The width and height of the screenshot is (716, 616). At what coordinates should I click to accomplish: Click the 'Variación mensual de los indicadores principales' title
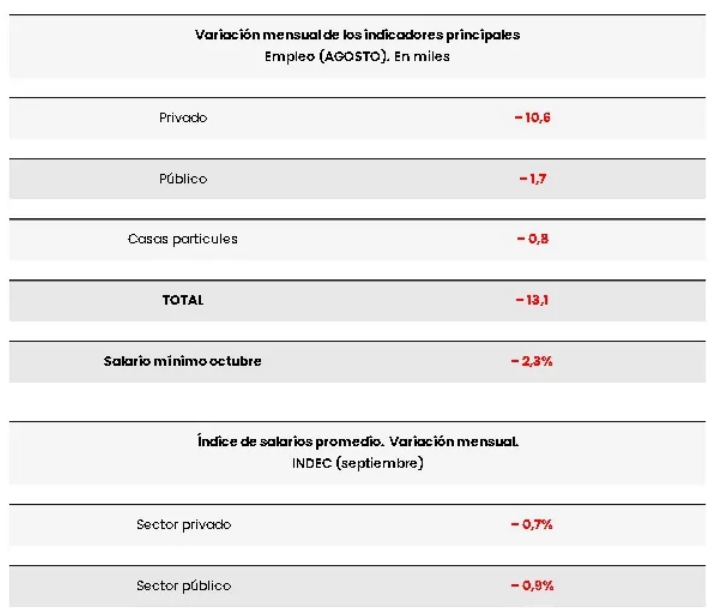(x=357, y=35)
